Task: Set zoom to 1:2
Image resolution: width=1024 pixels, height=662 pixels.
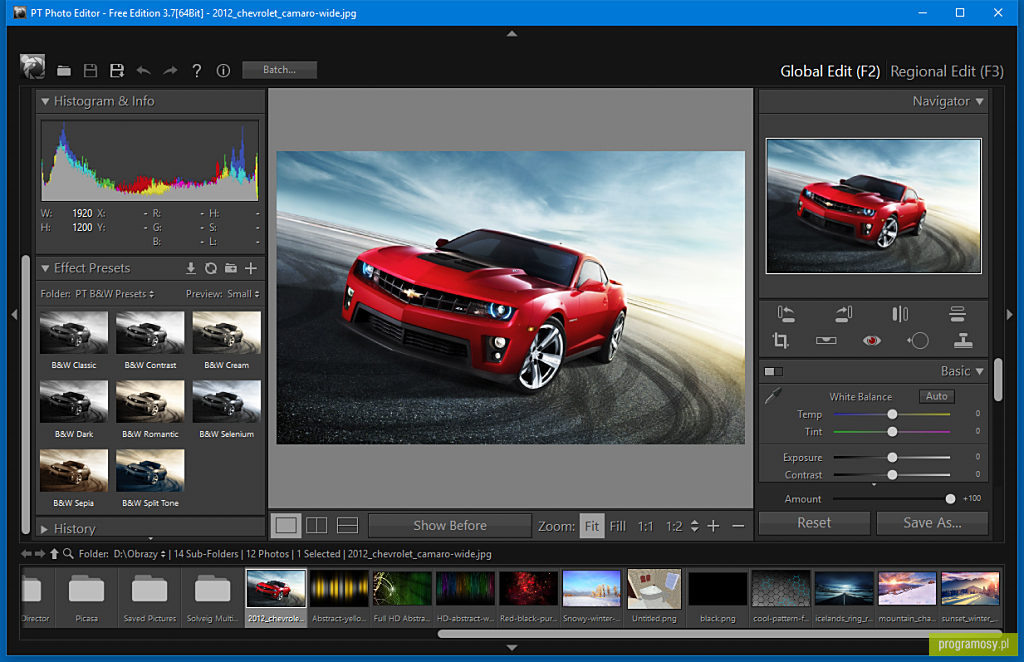Action: pyautogui.click(x=674, y=526)
